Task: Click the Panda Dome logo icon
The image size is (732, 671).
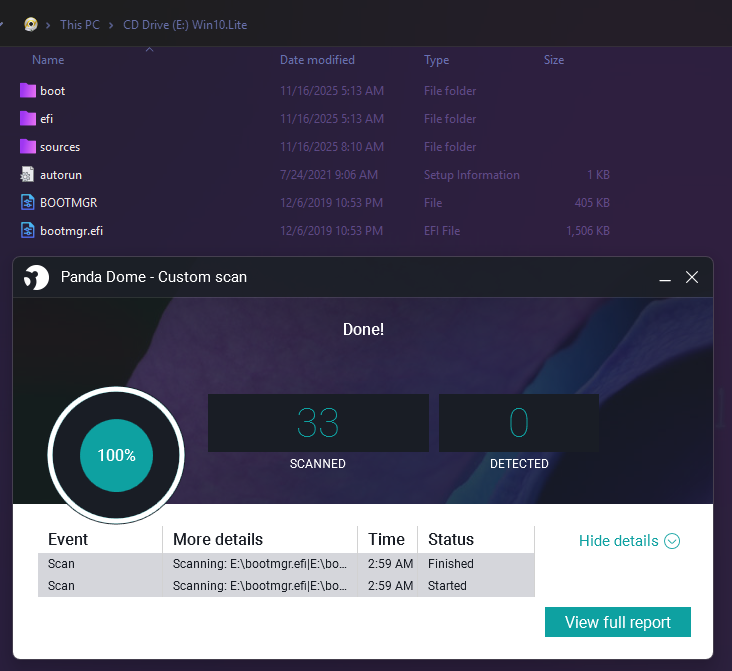Action: pyautogui.click(x=36, y=277)
